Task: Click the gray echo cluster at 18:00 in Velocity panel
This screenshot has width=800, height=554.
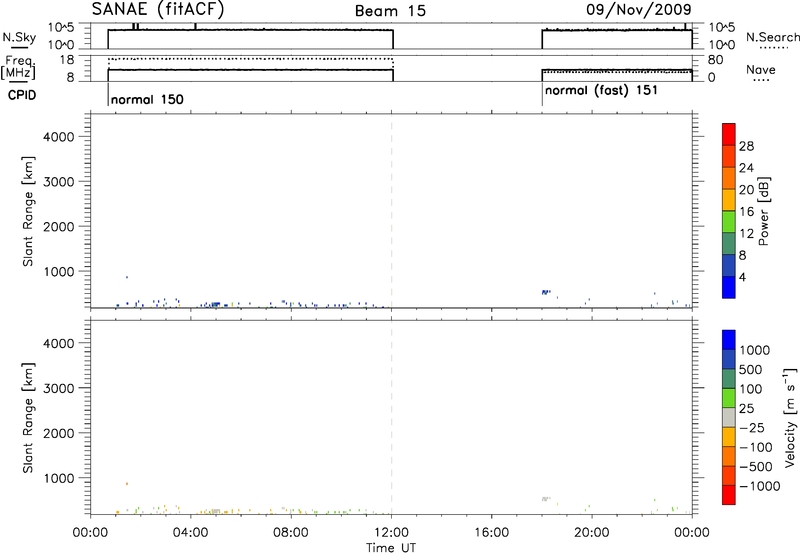Action: [x=545, y=498]
